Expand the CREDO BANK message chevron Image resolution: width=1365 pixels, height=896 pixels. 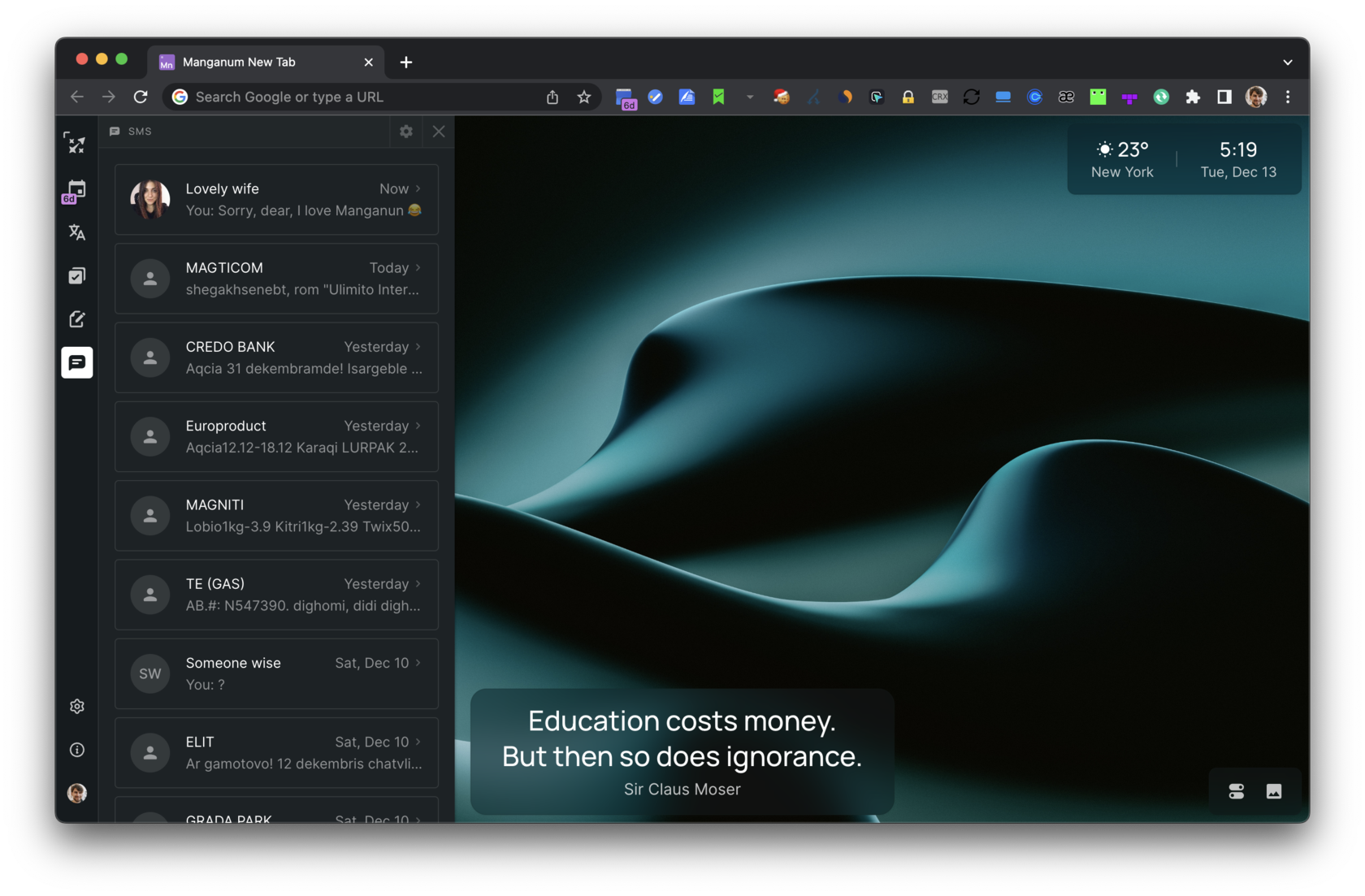pos(418,346)
